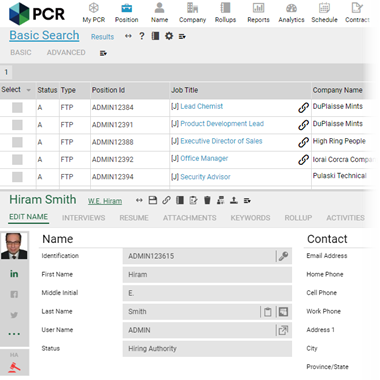Image resolution: width=380 pixels, height=380 pixels.
Task: Switch to the ADVANCED search tab
Action: [66, 52]
